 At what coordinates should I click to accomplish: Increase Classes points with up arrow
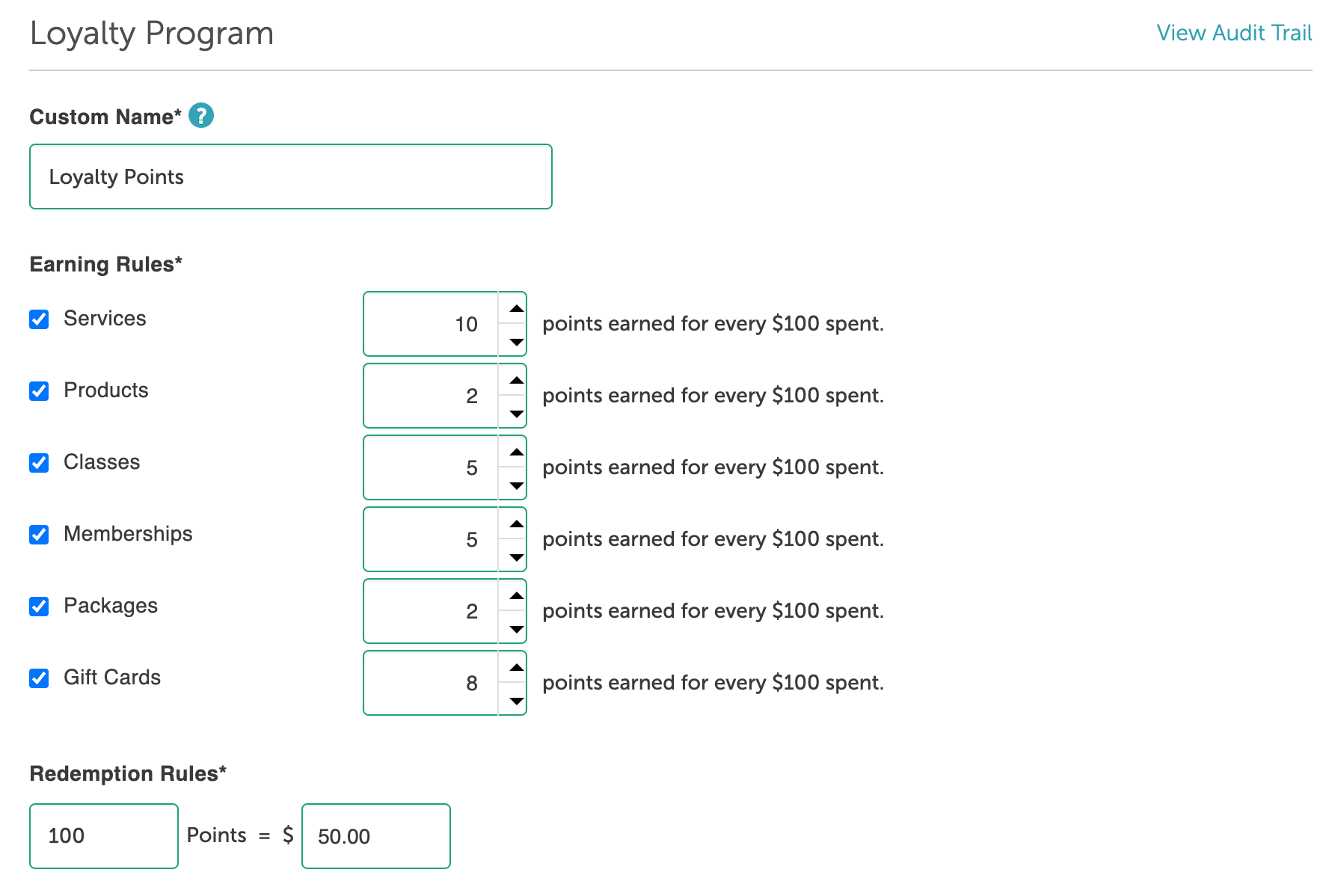coord(516,452)
